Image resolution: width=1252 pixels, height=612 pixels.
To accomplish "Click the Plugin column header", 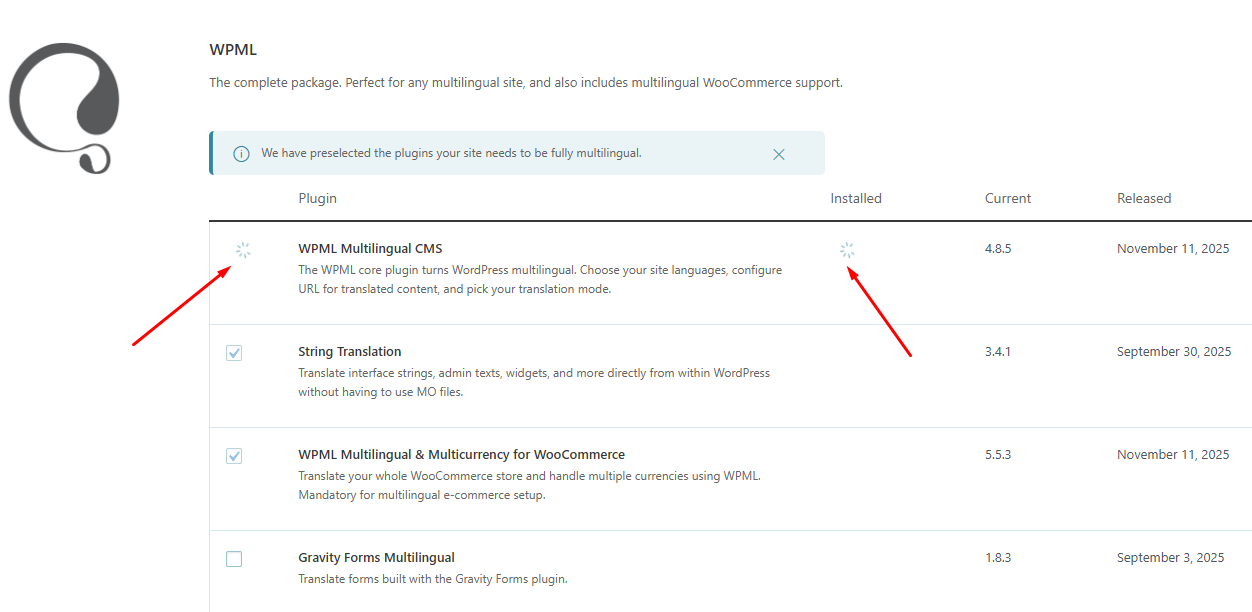I will pyautogui.click(x=317, y=198).
